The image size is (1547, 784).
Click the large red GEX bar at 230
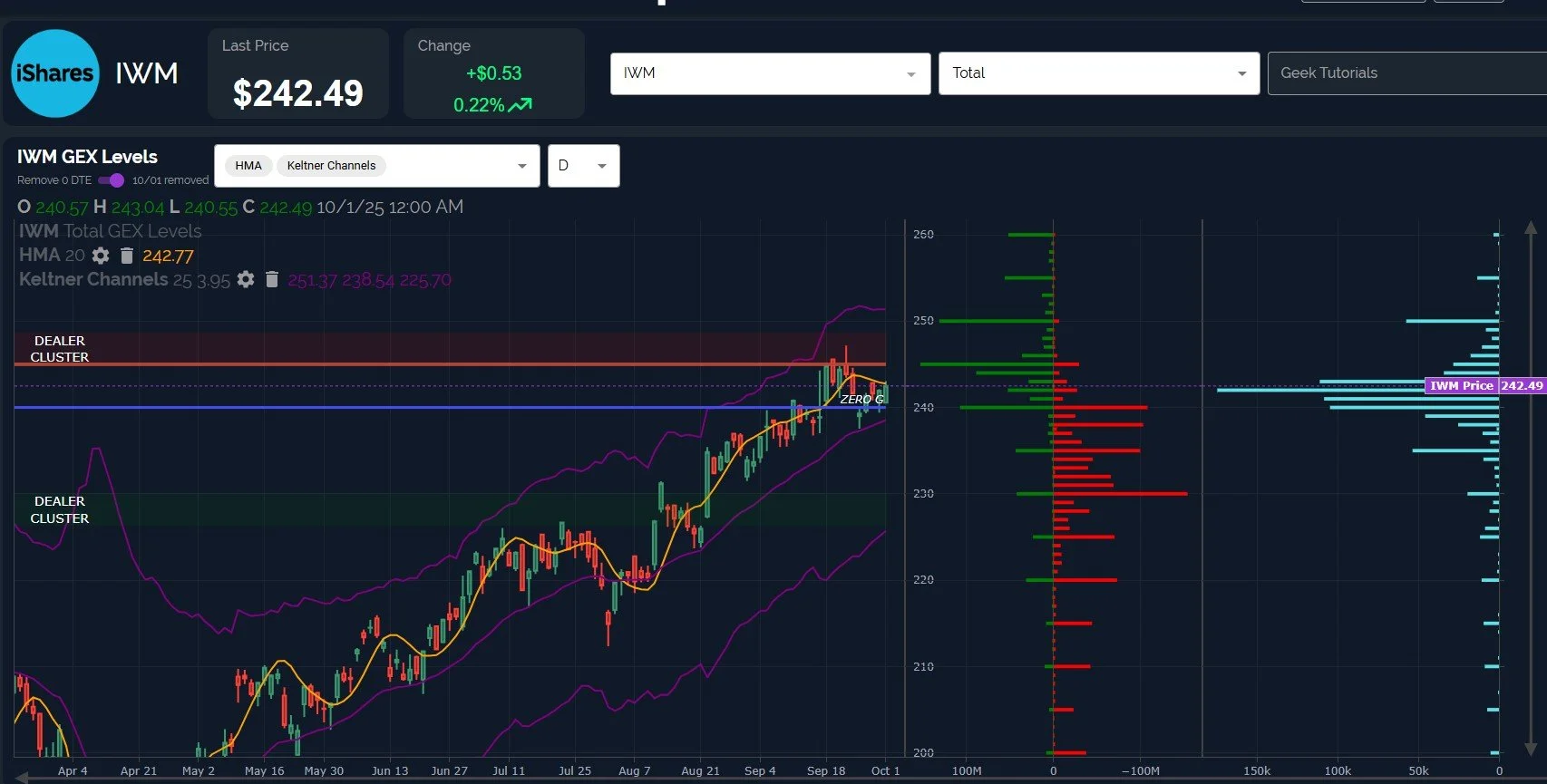click(1120, 494)
